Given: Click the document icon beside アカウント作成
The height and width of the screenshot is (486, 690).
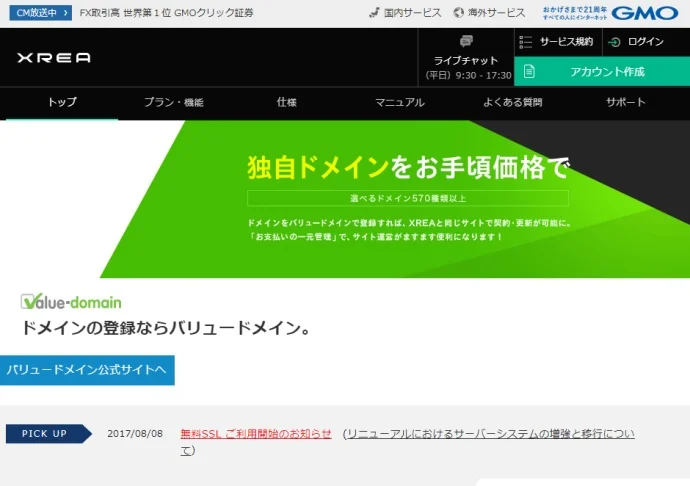Looking at the screenshot, I should [529, 71].
